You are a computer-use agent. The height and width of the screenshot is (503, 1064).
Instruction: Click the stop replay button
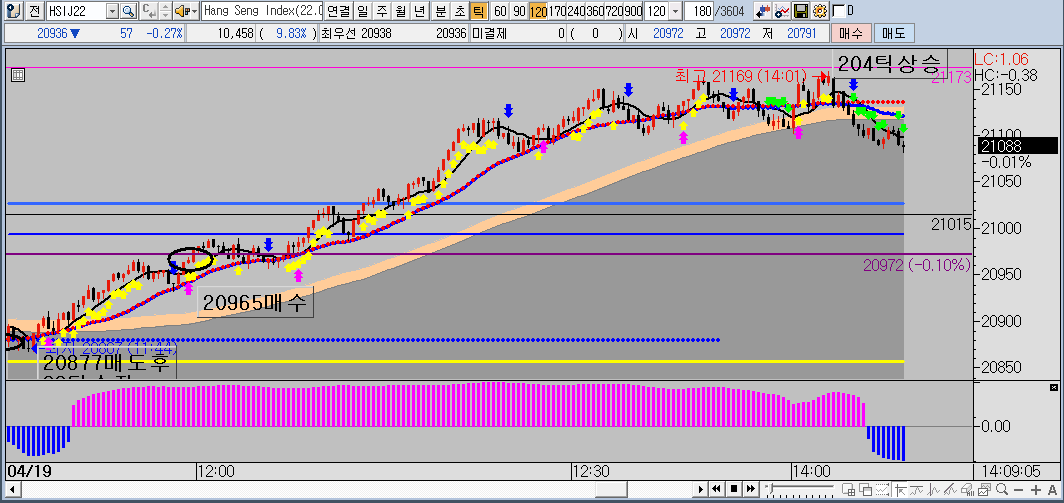click(x=734, y=489)
